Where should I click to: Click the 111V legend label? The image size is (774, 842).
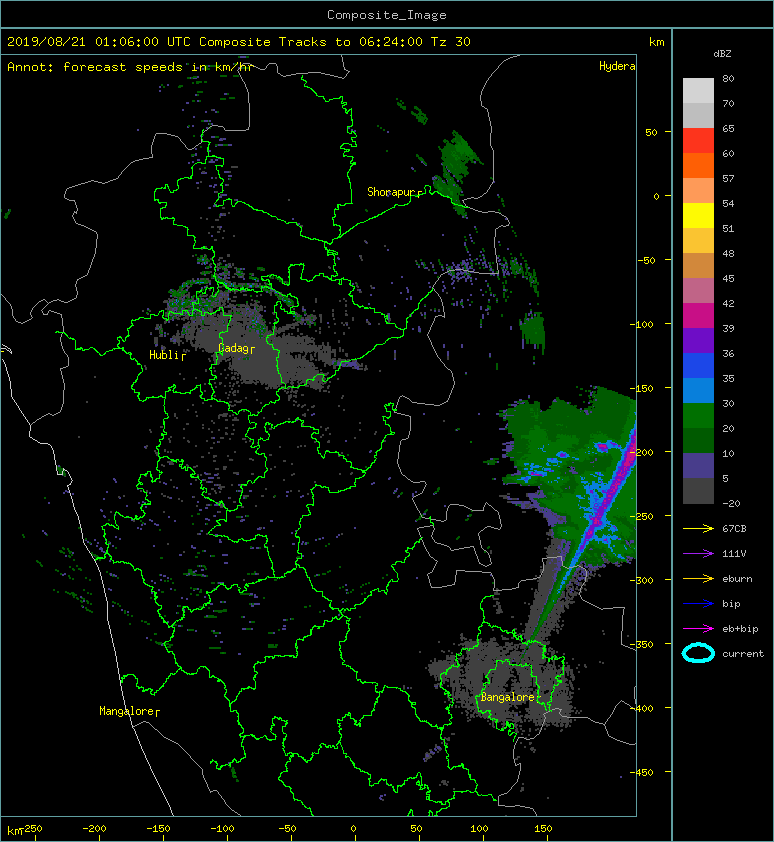734,554
